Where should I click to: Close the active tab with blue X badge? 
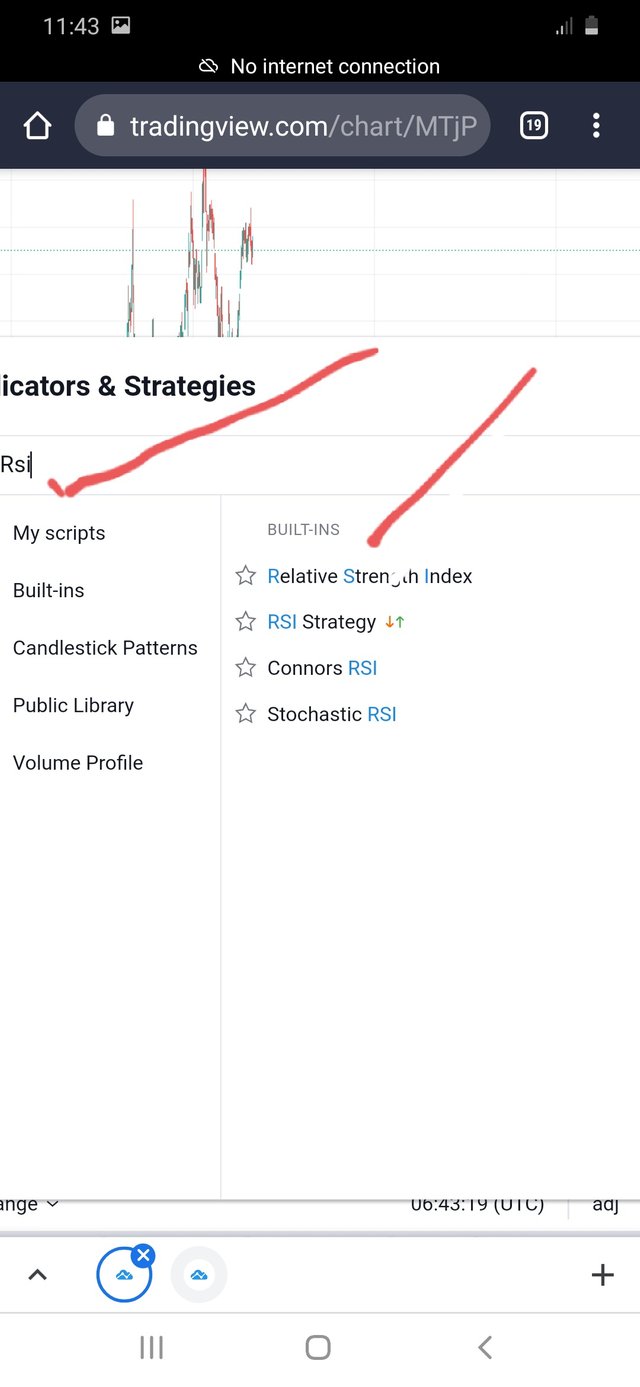(143, 1255)
